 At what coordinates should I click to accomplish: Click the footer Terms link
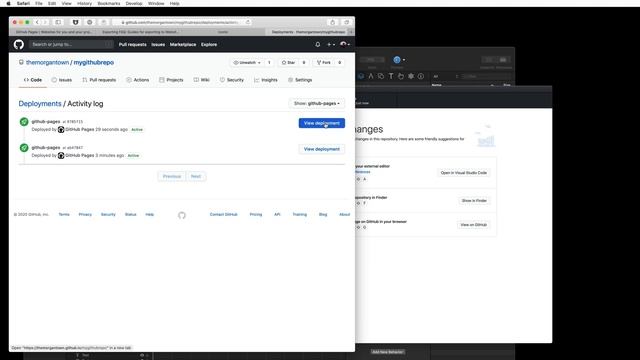[x=64, y=214]
